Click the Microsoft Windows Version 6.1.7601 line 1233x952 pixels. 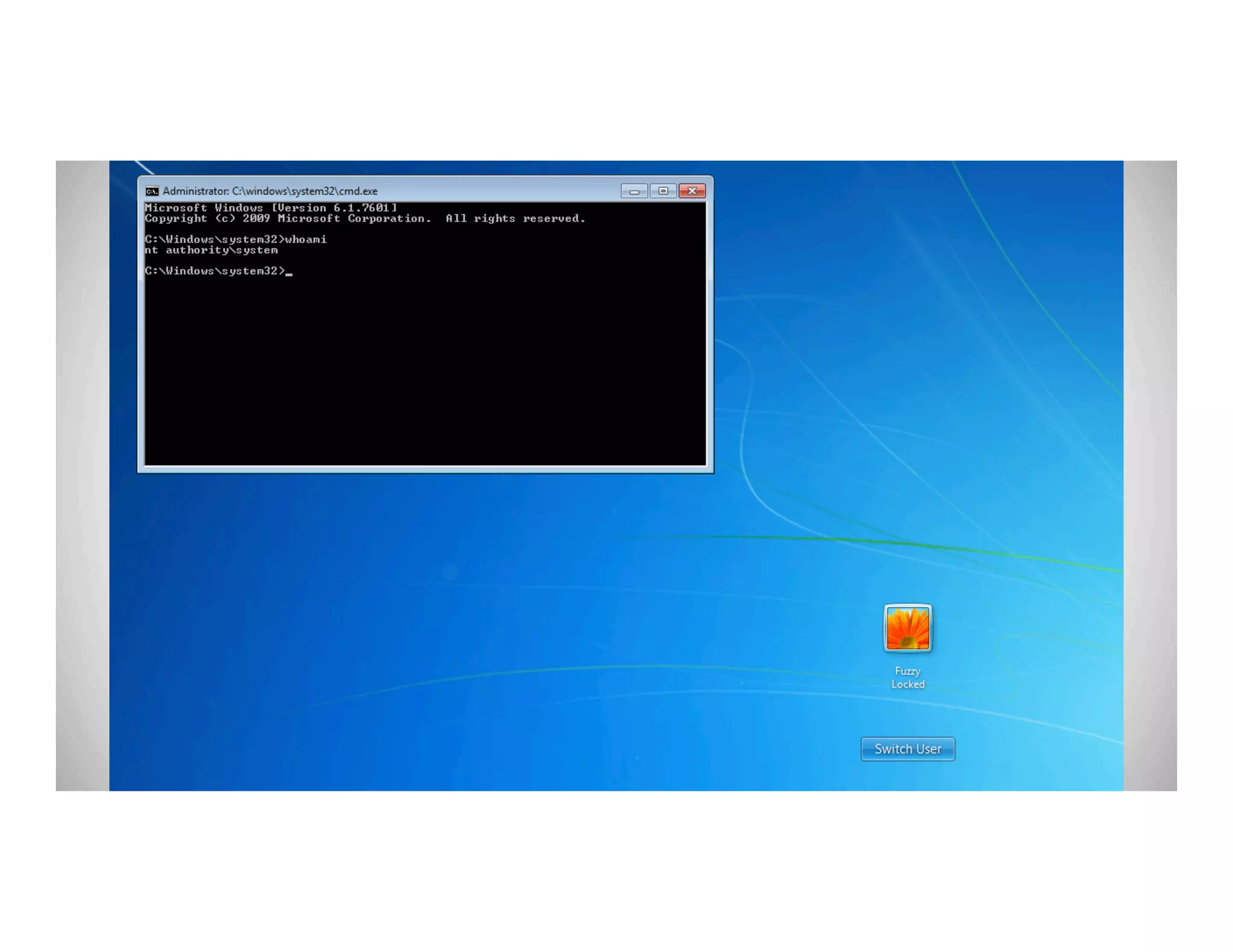coord(271,208)
